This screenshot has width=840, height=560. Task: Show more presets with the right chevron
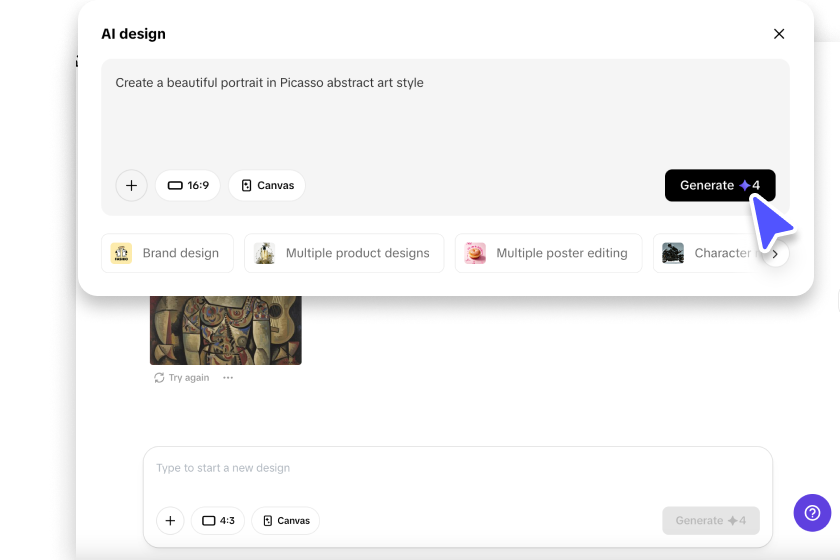(x=775, y=254)
